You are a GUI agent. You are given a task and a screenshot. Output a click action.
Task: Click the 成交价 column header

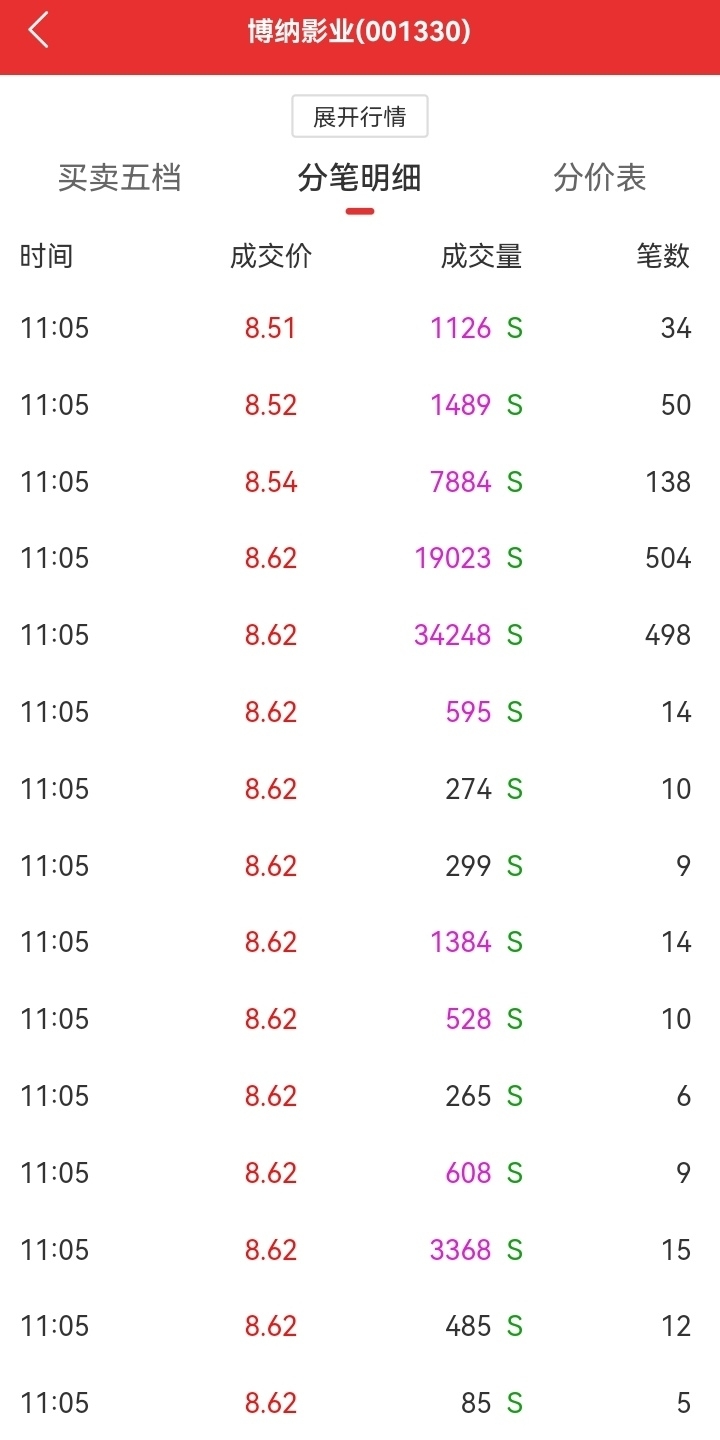pos(271,256)
